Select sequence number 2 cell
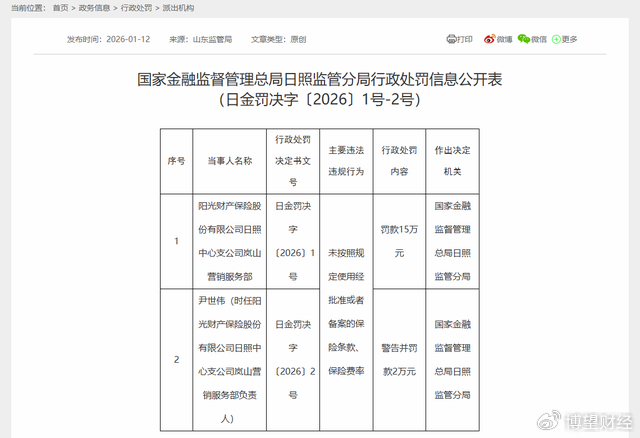 (x=176, y=360)
